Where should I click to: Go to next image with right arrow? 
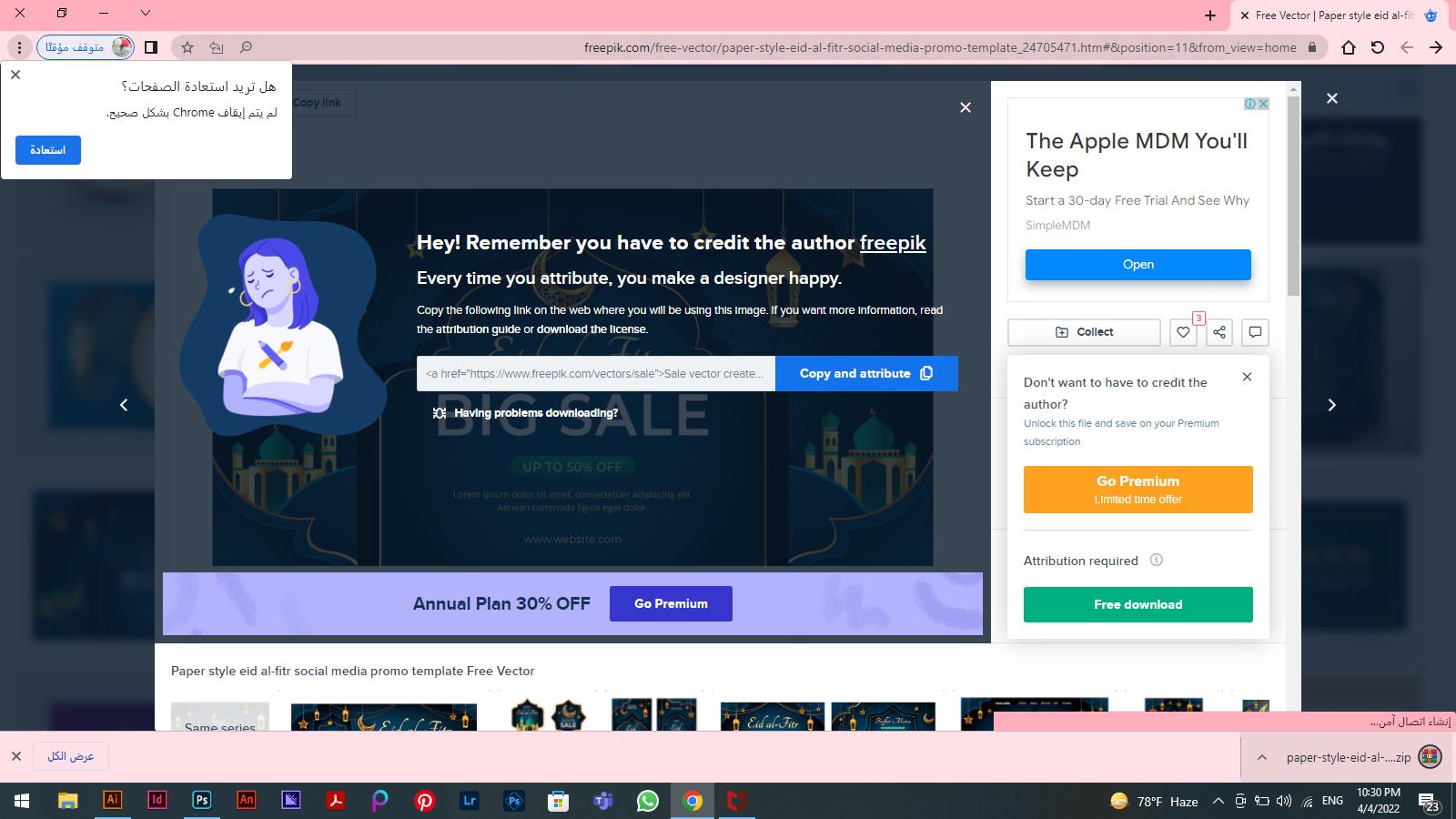1331,405
